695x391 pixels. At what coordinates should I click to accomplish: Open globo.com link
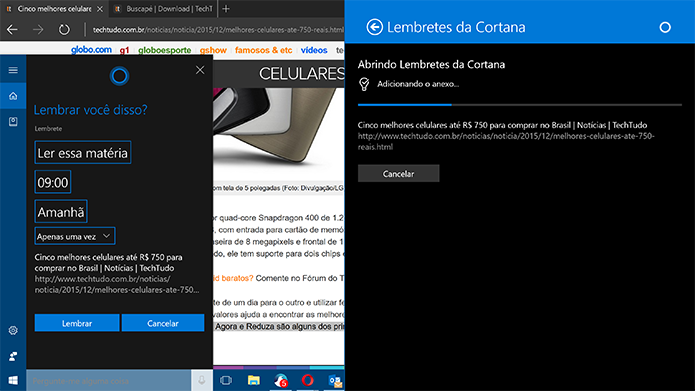(91, 50)
